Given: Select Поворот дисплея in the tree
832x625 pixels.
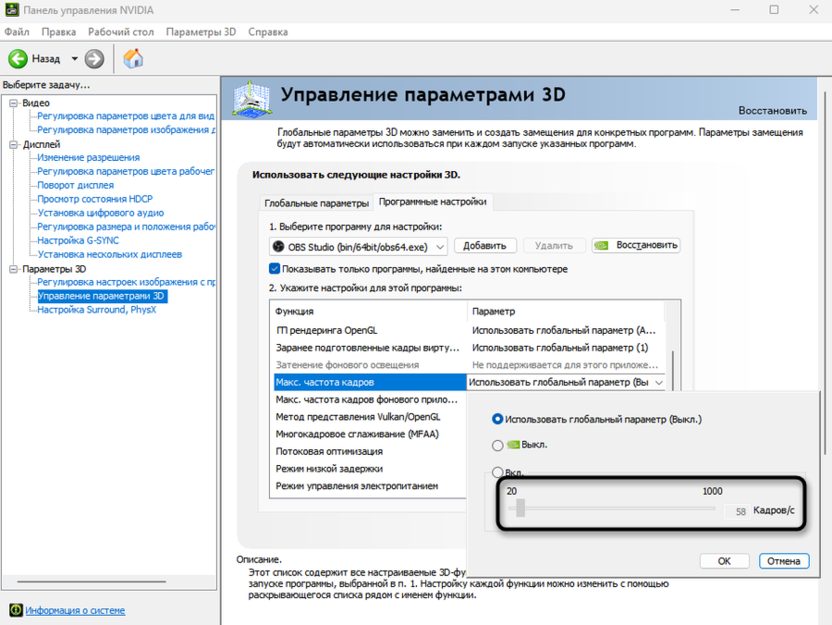Looking at the screenshot, I should tap(75, 185).
